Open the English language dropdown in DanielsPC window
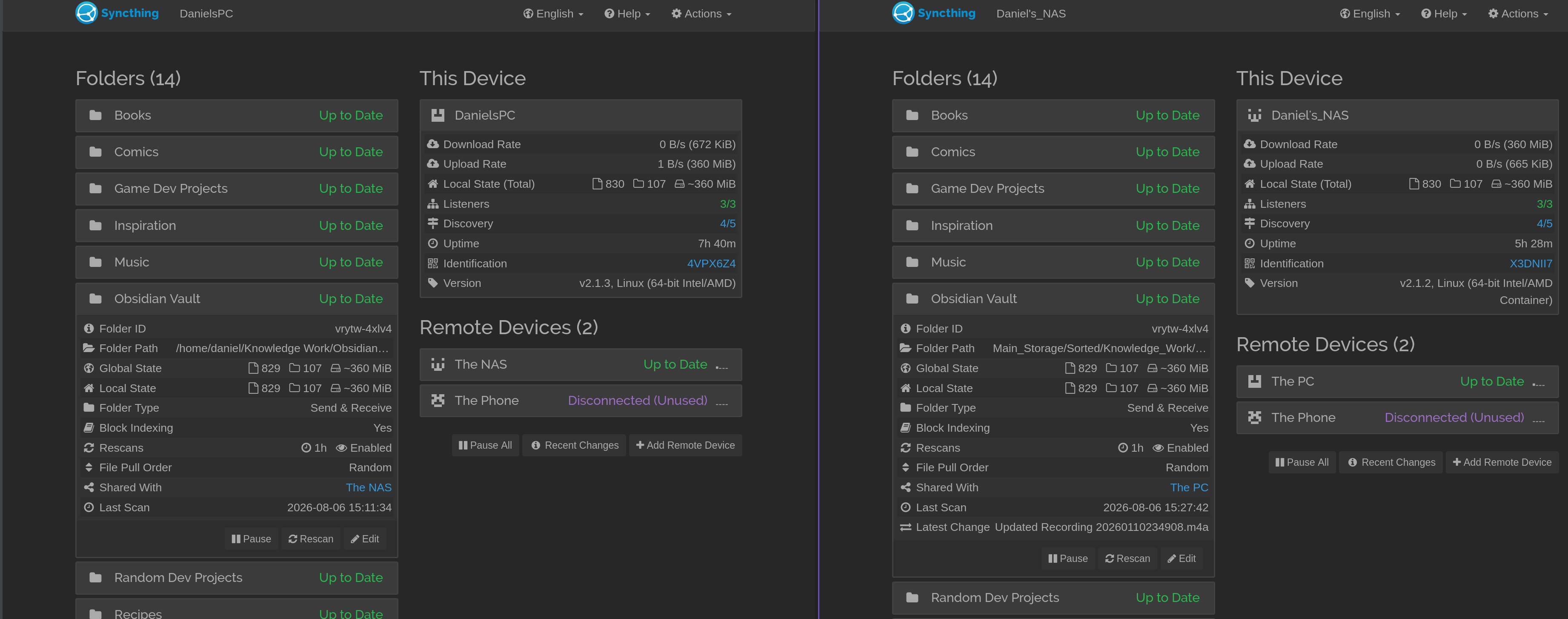The image size is (1568, 619). [x=553, y=13]
